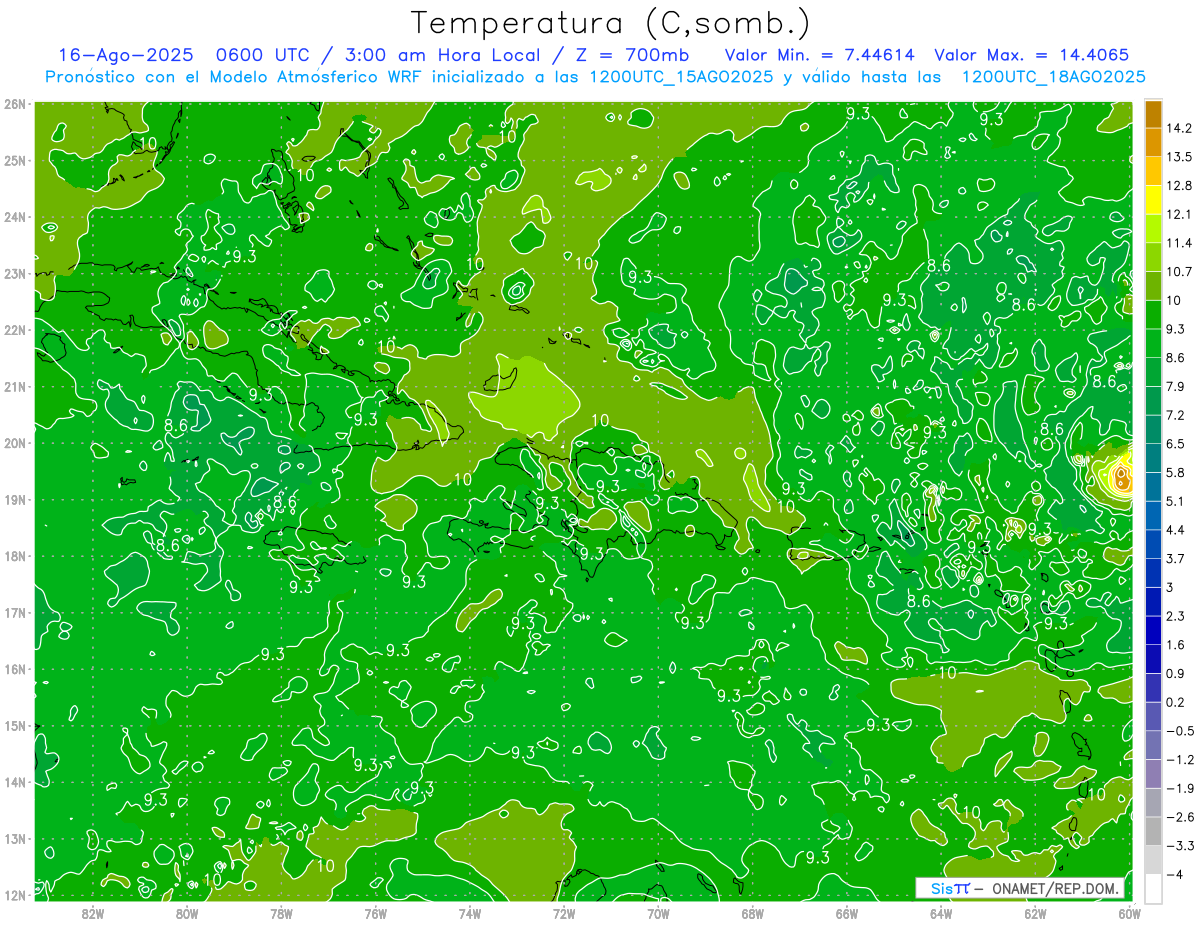Click the 66W longitude label

point(847,913)
